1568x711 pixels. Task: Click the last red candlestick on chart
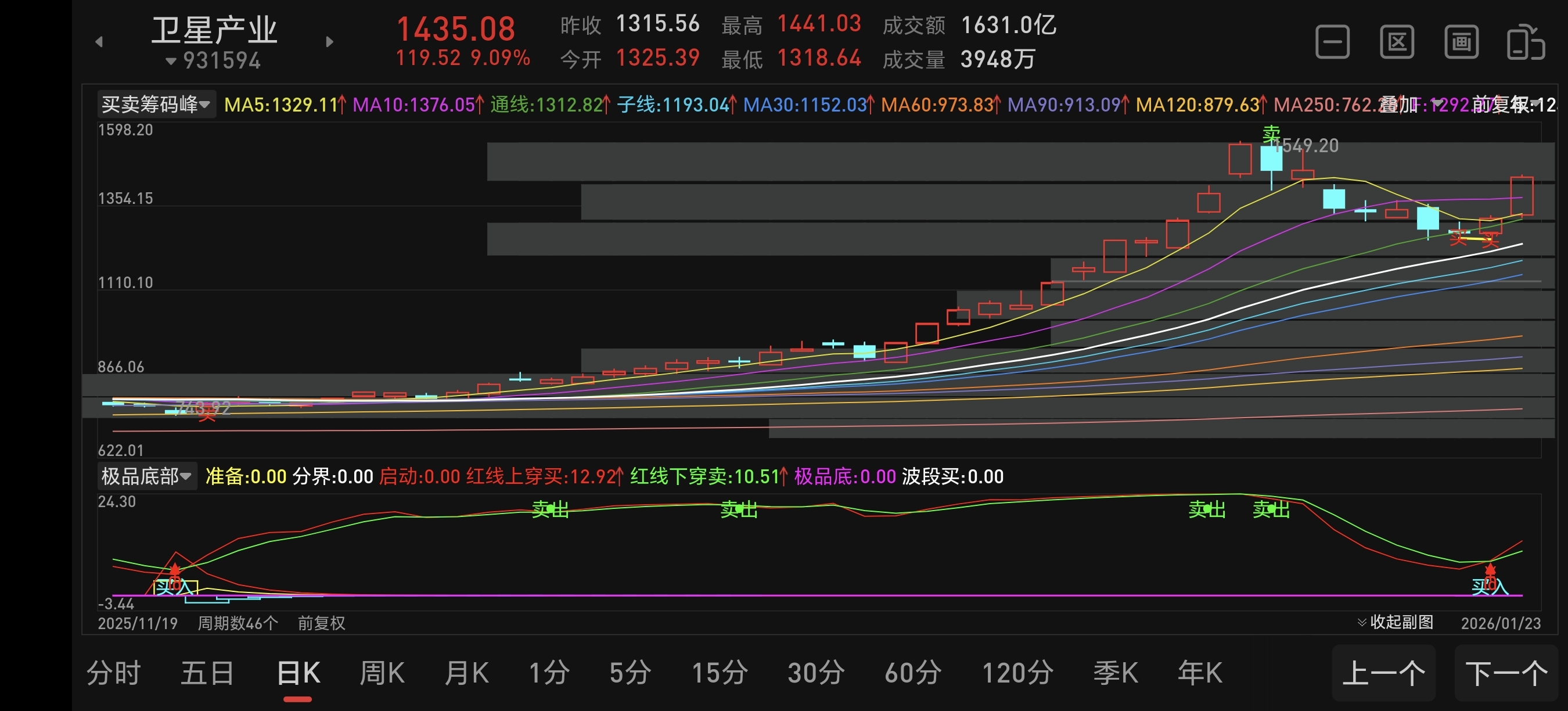point(1521,196)
